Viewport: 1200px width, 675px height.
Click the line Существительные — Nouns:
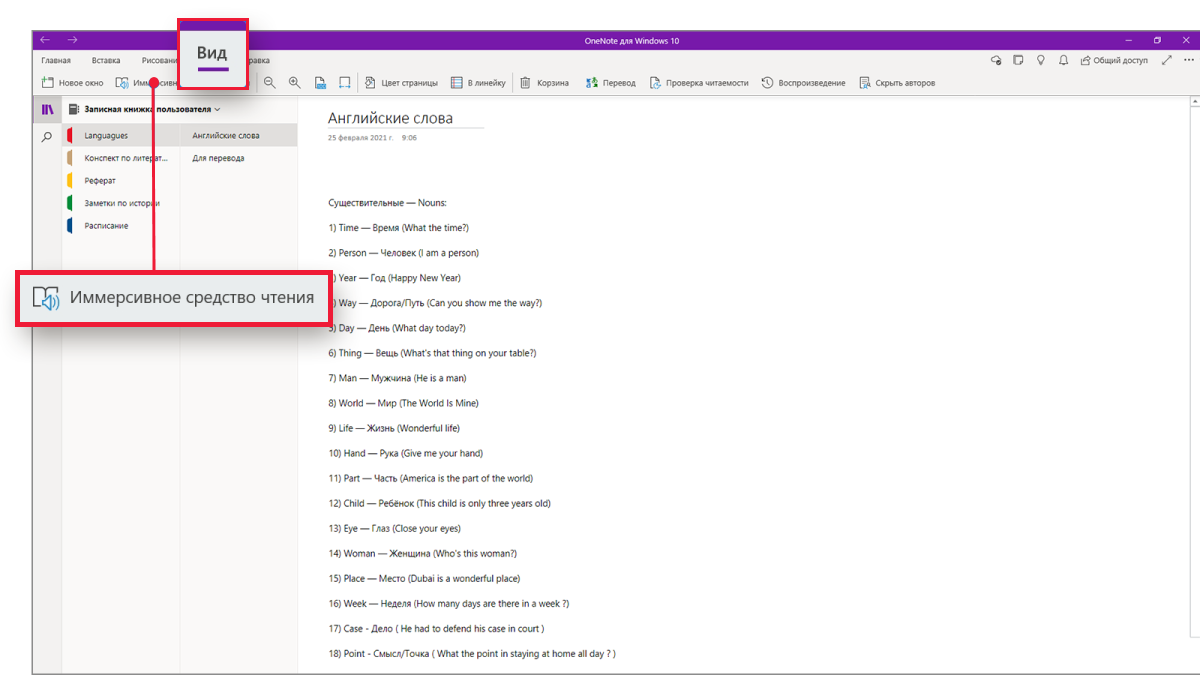[387, 203]
